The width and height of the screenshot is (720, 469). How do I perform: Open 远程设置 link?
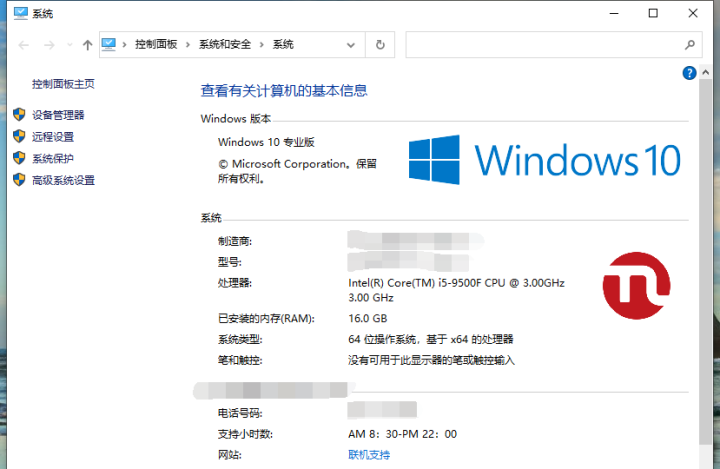point(53,137)
